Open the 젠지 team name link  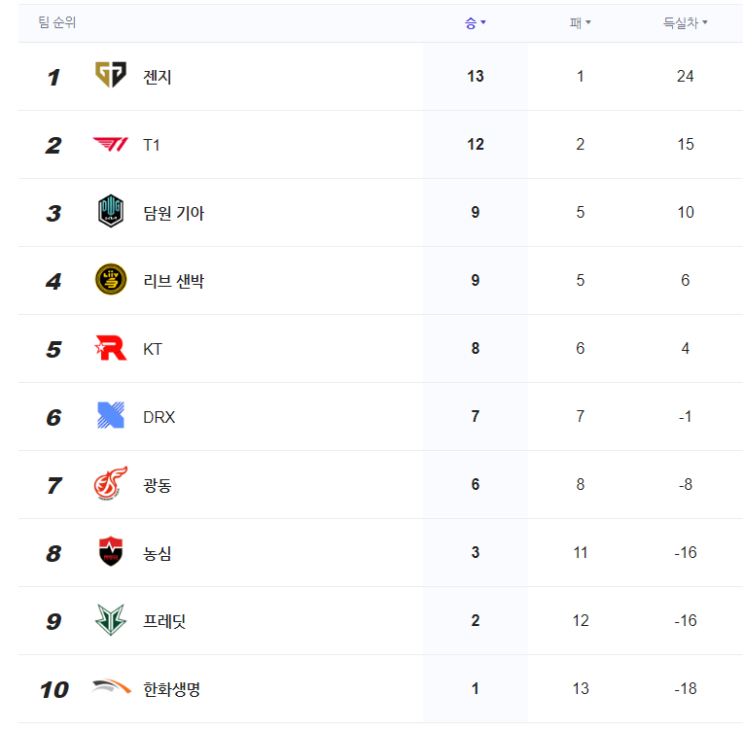click(x=158, y=77)
